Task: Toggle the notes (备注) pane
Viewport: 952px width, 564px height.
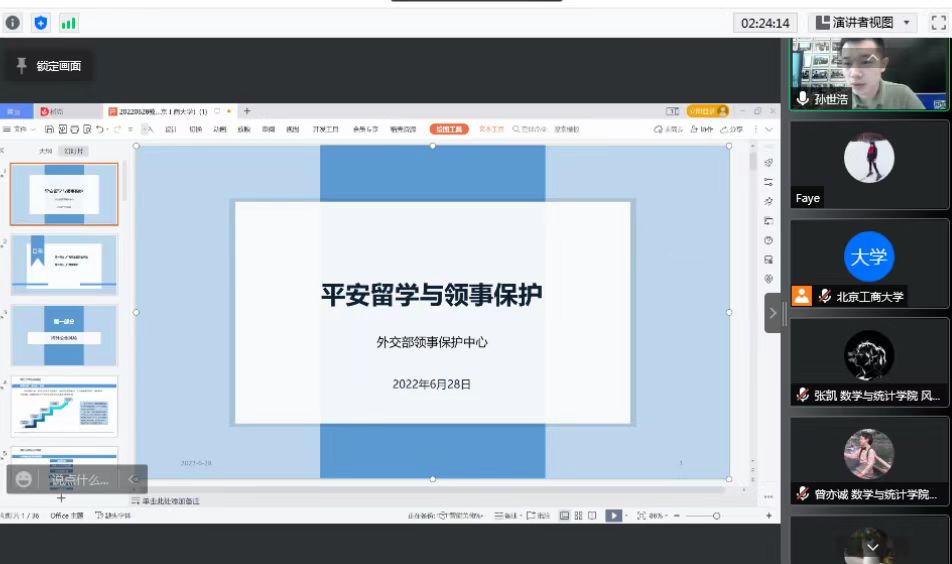Action: (509, 516)
